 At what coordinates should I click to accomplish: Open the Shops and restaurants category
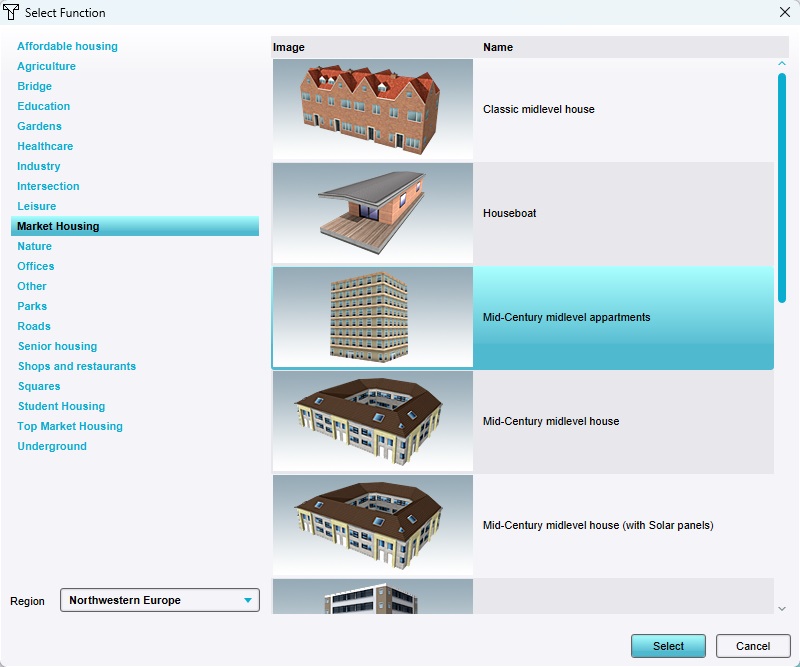coord(76,366)
